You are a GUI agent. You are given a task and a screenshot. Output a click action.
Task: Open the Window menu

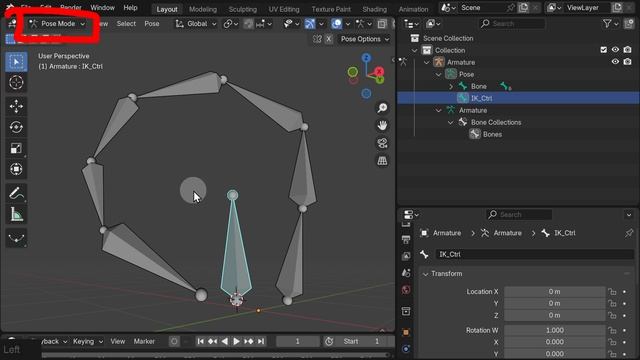coord(102,7)
